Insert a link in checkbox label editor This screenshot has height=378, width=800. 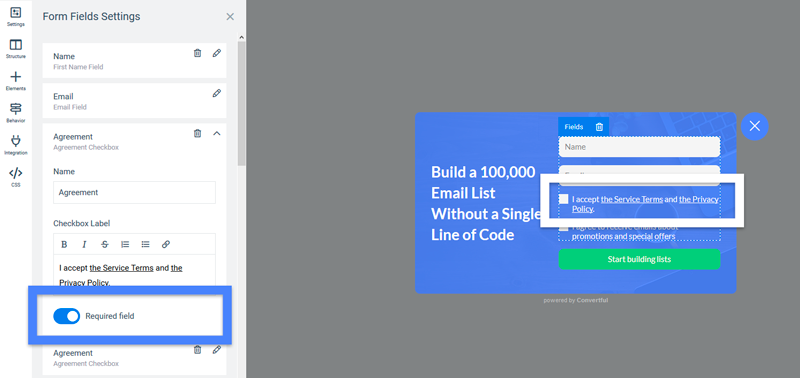[166, 244]
